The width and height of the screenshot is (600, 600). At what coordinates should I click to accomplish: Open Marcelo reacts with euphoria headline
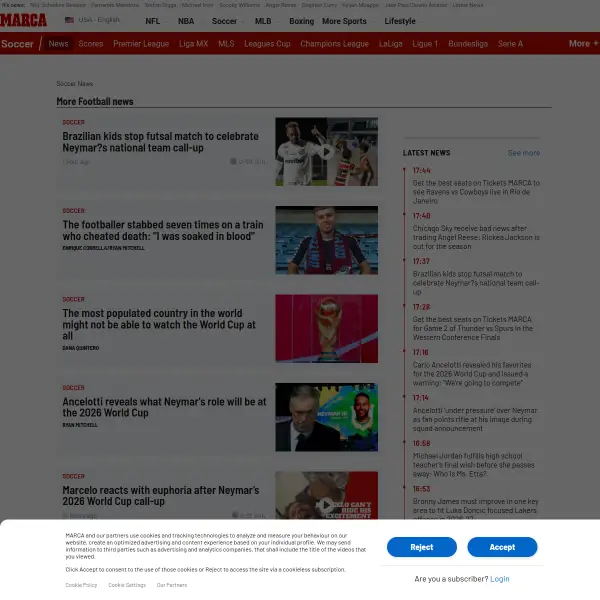pyautogui.click(x=161, y=496)
